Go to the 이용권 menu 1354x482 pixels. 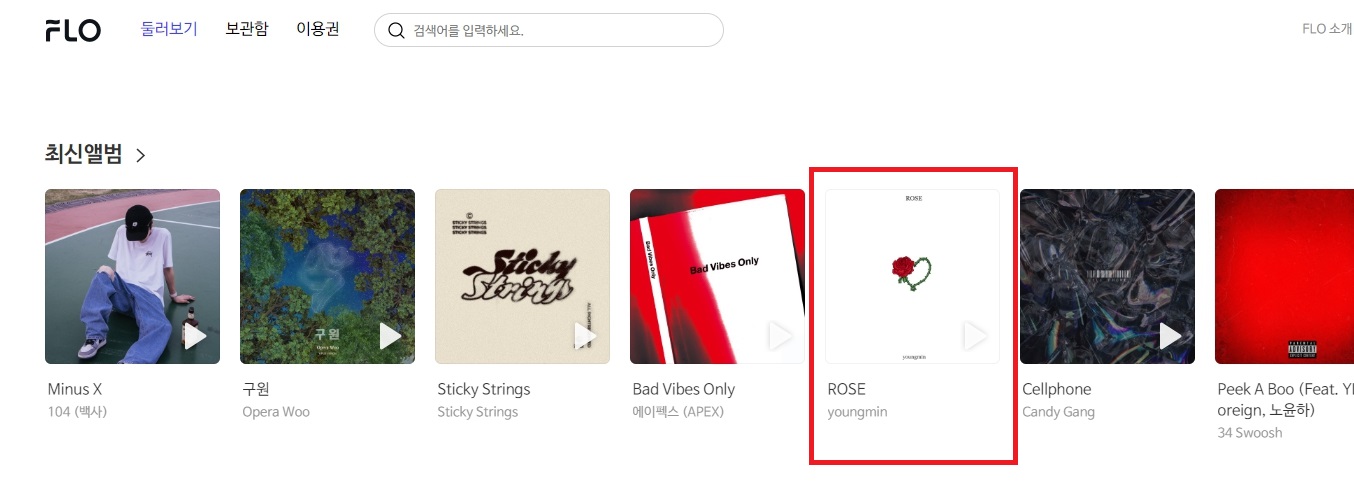[x=318, y=29]
